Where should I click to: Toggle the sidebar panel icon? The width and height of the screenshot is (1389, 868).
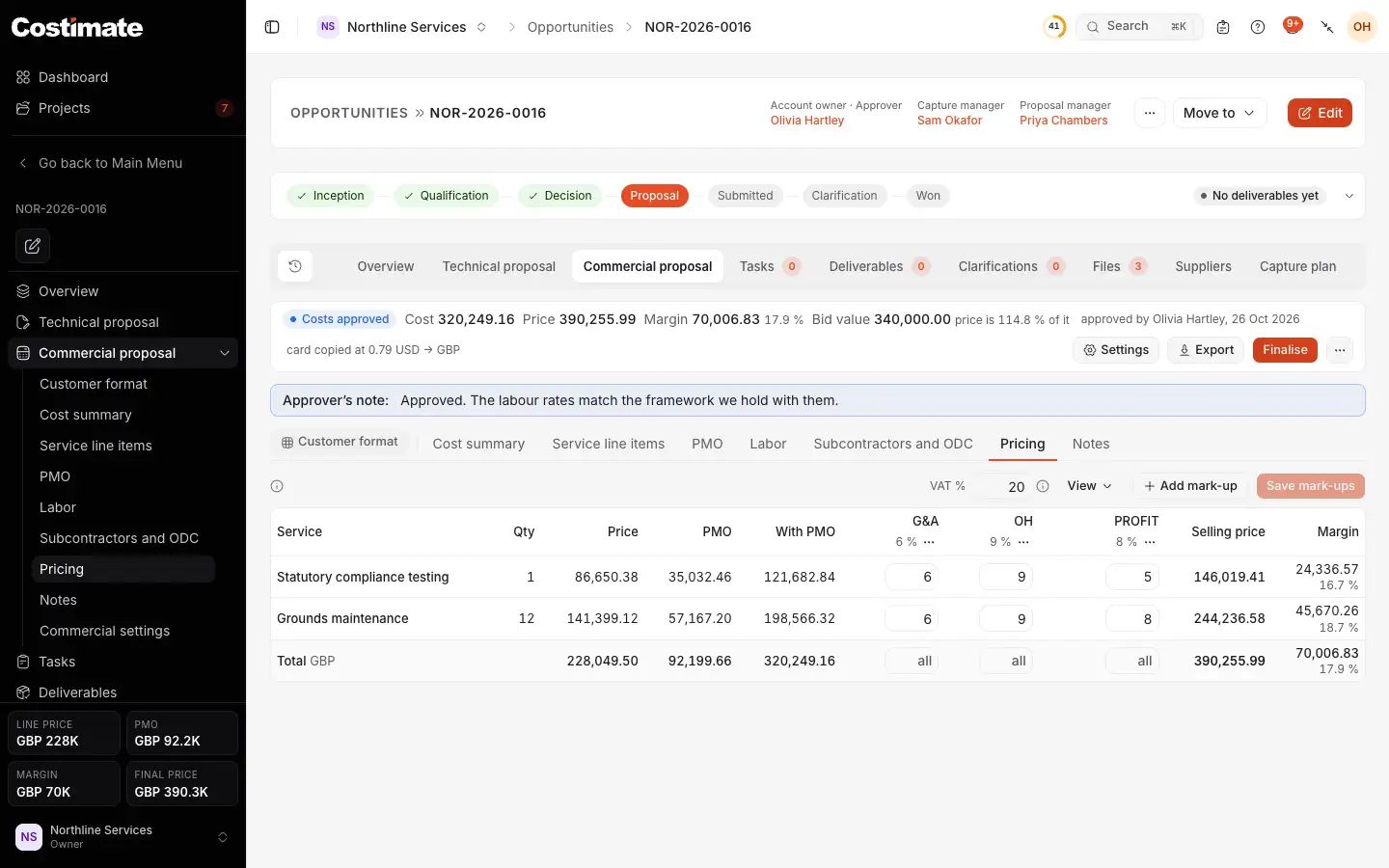272,27
